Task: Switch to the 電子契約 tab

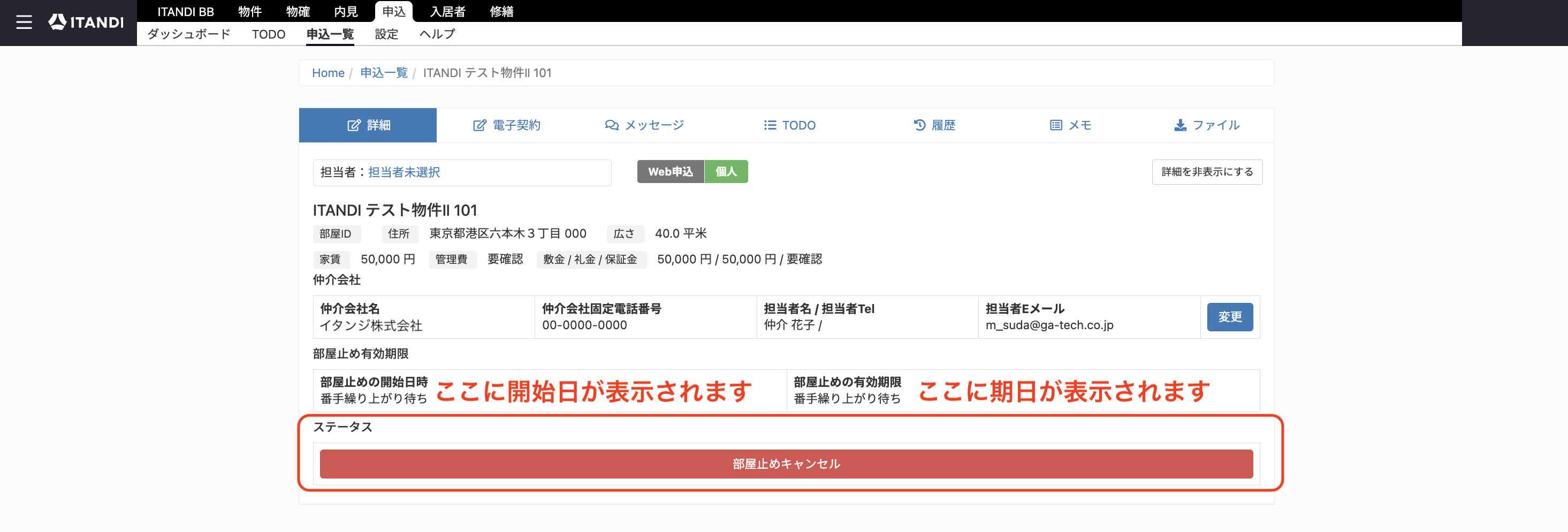Action: tap(506, 125)
